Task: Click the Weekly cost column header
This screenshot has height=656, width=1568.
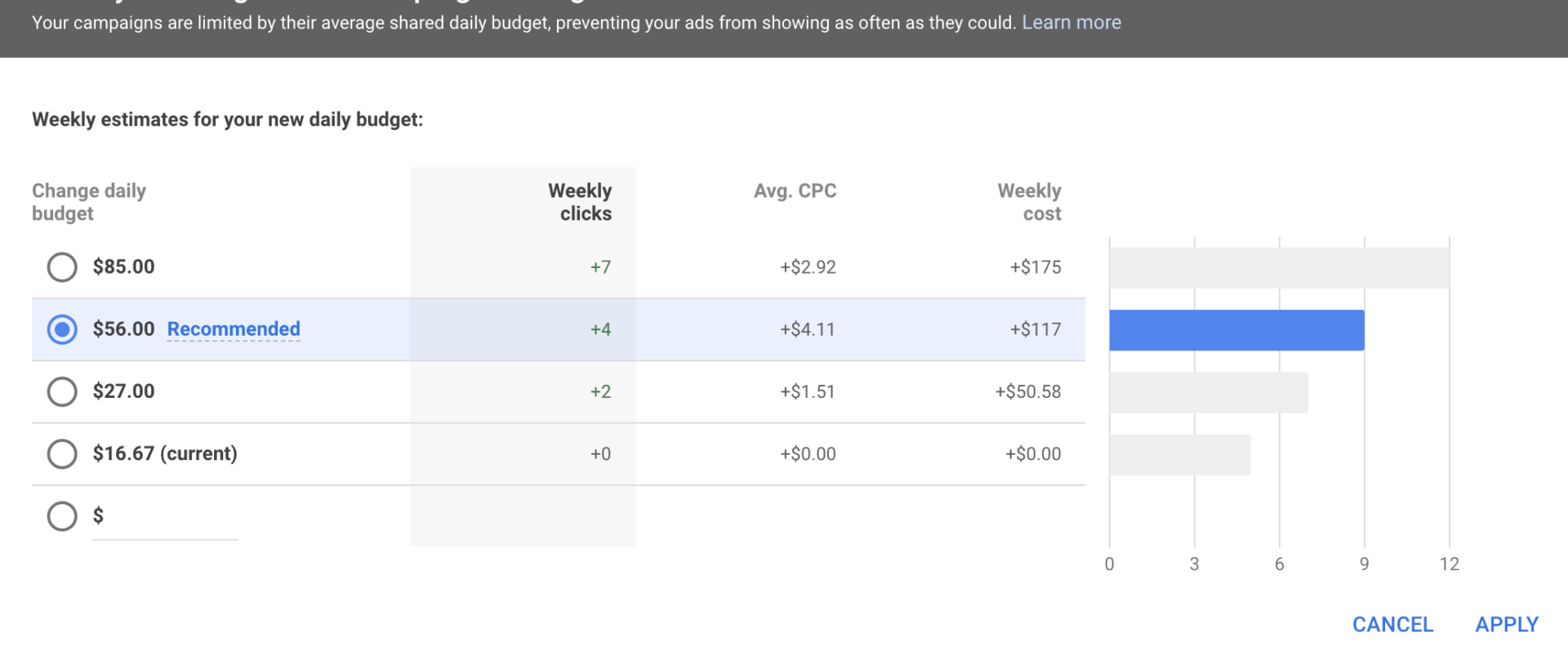Action: pos(1029,202)
